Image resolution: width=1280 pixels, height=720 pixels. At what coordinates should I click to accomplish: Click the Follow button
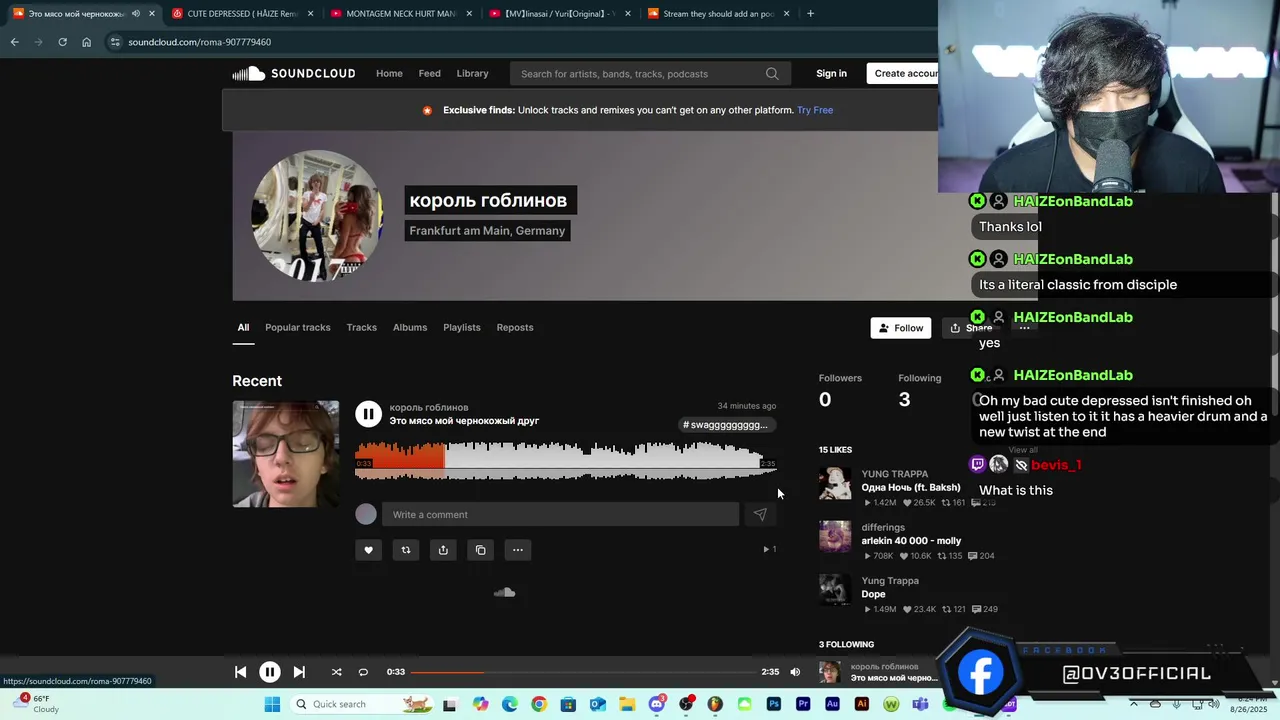click(x=901, y=328)
